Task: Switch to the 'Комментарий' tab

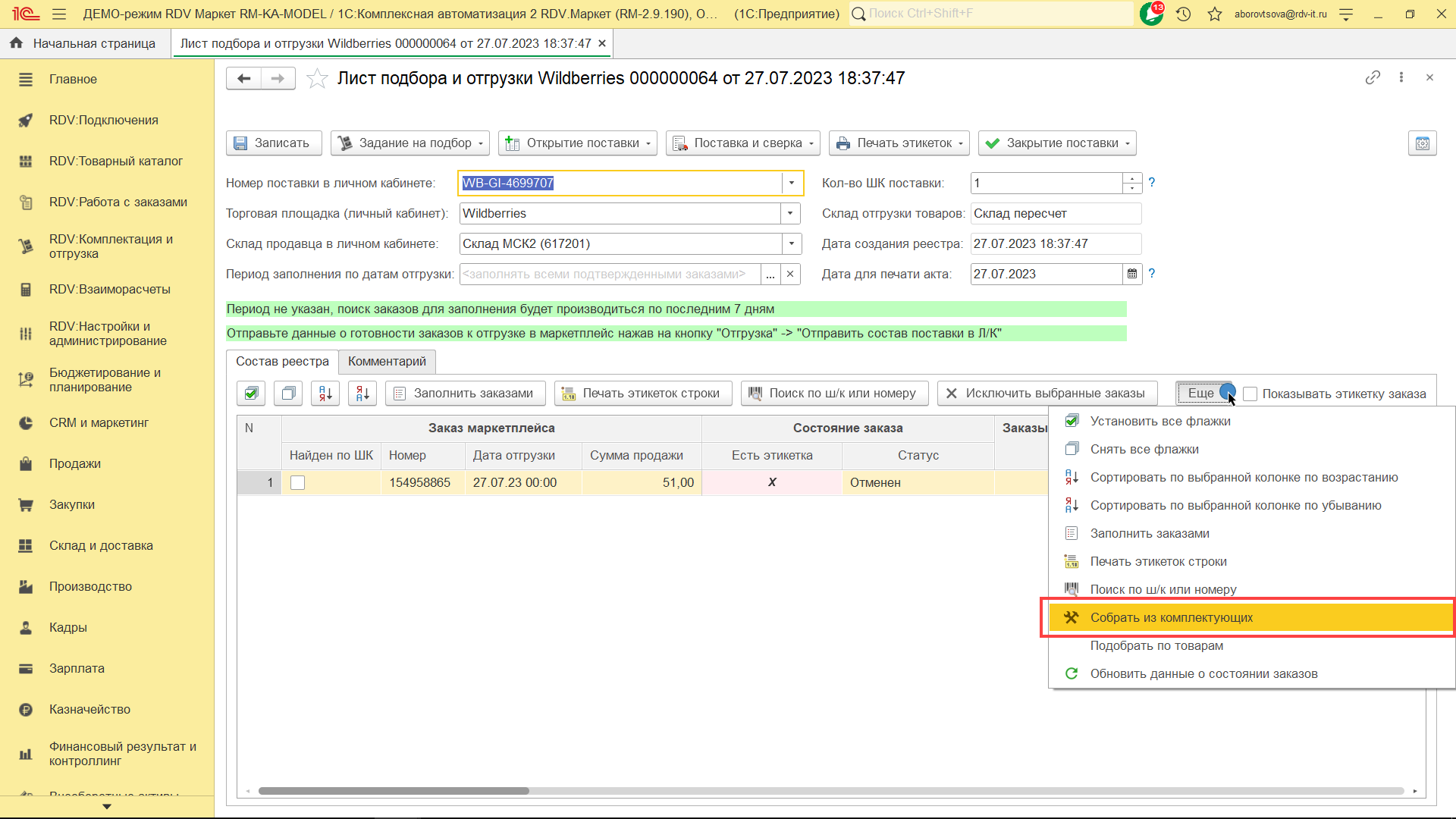Action: click(x=387, y=361)
